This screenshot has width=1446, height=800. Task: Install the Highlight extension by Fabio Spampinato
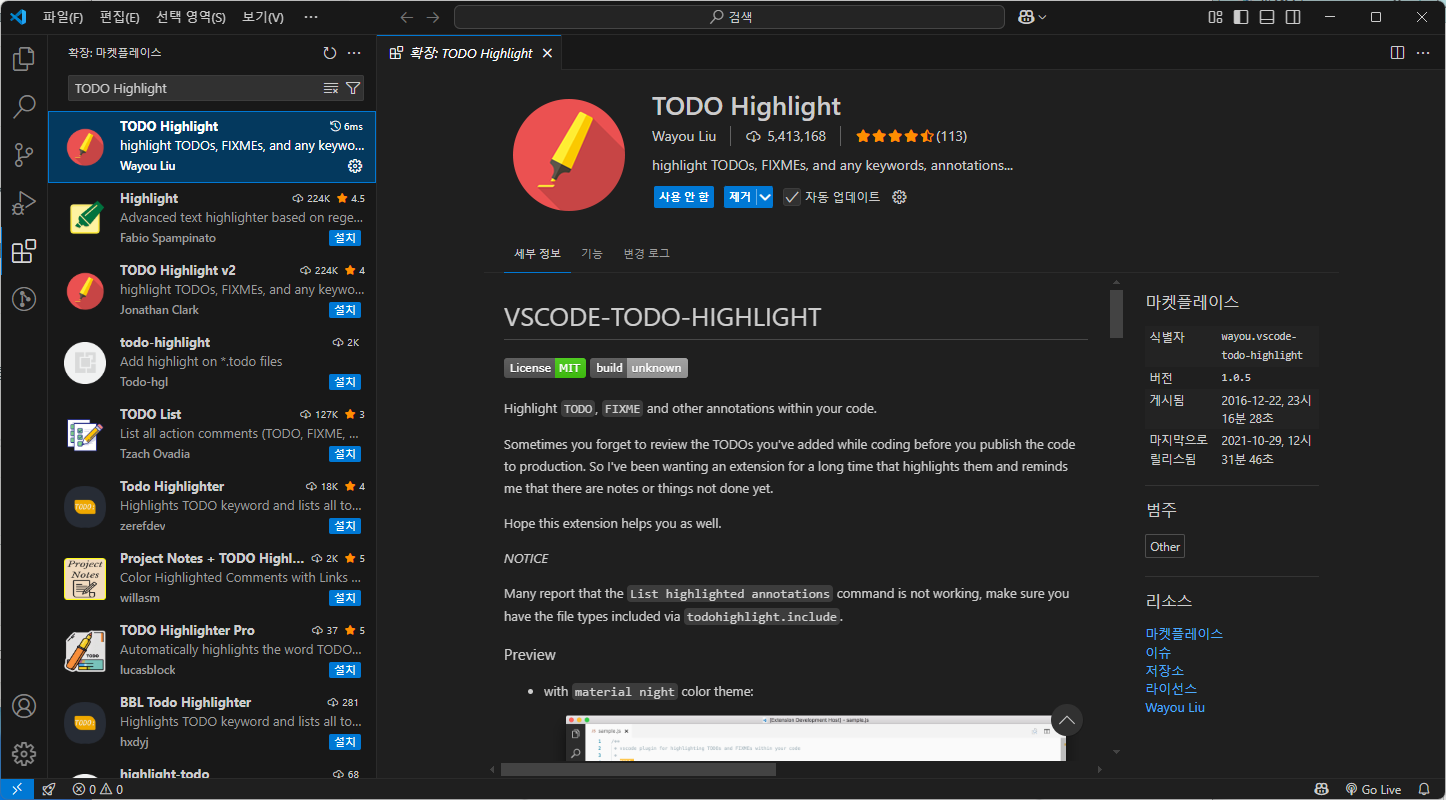tap(345, 238)
